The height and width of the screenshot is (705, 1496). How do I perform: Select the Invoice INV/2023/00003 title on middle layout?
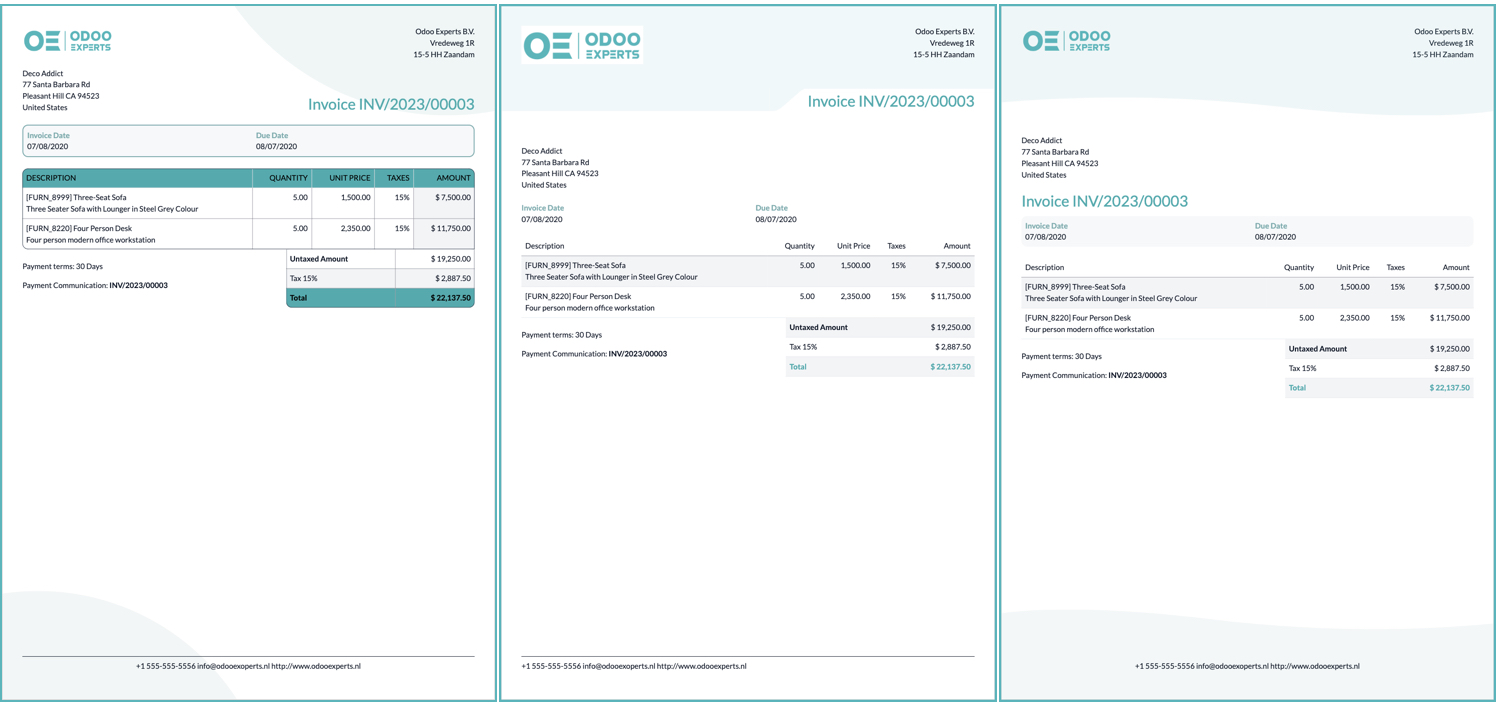[890, 101]
